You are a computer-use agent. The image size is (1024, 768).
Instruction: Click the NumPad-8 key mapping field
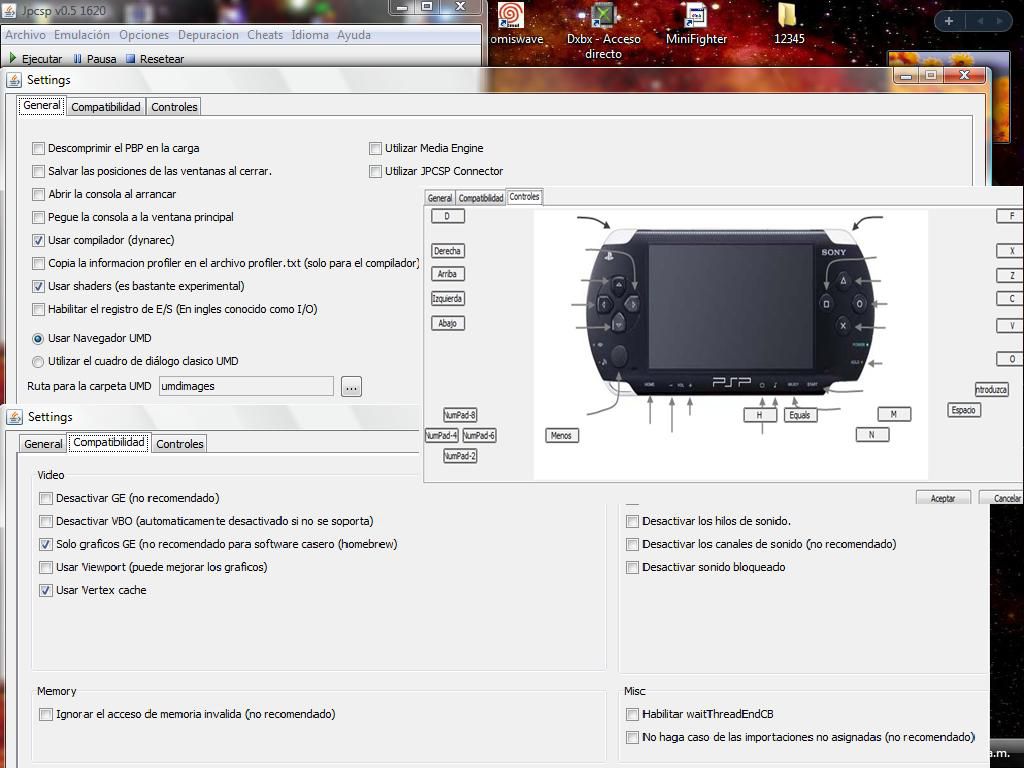pos(460,415)
